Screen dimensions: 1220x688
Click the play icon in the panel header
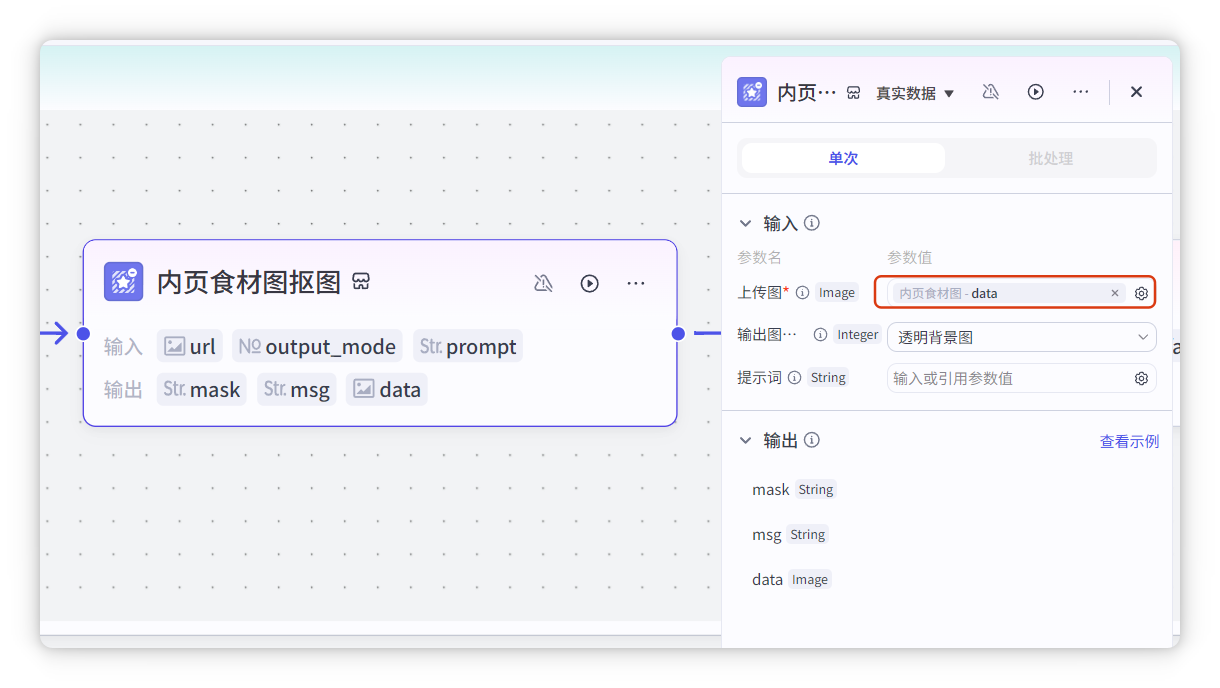coord(1036,92)
